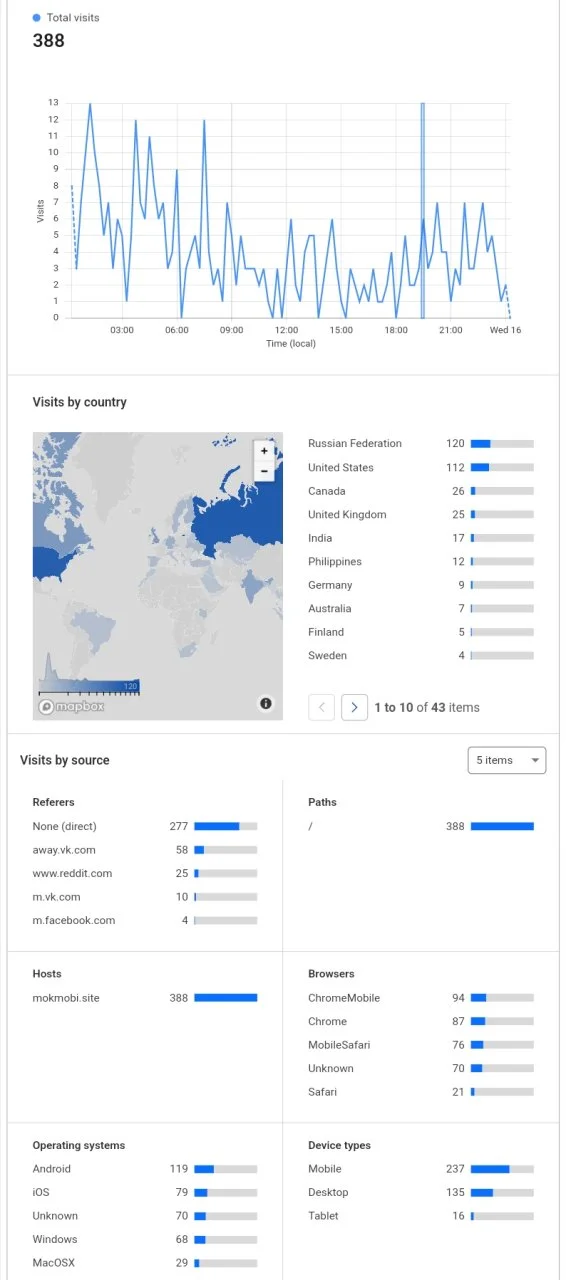Click the vertical time marker on chart
566x1280 pixels.
(x=423, y=210)
